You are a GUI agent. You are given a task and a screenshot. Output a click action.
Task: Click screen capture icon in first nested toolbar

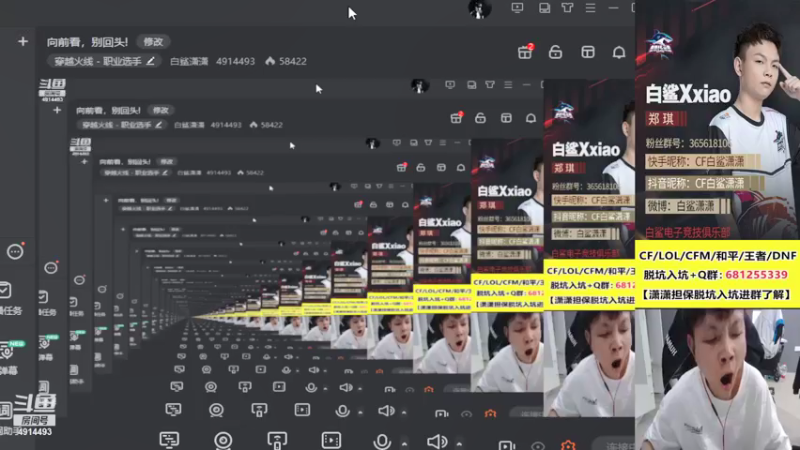(x=173, y=410)
